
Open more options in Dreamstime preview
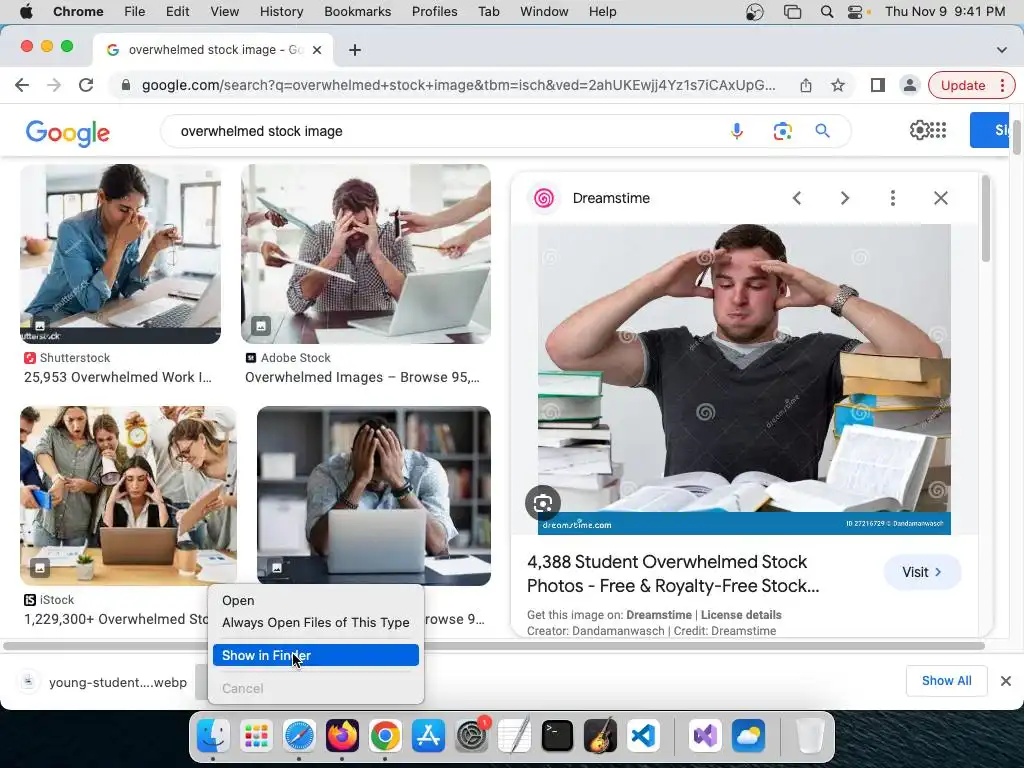pyautogui.click(x=893, y=198)
